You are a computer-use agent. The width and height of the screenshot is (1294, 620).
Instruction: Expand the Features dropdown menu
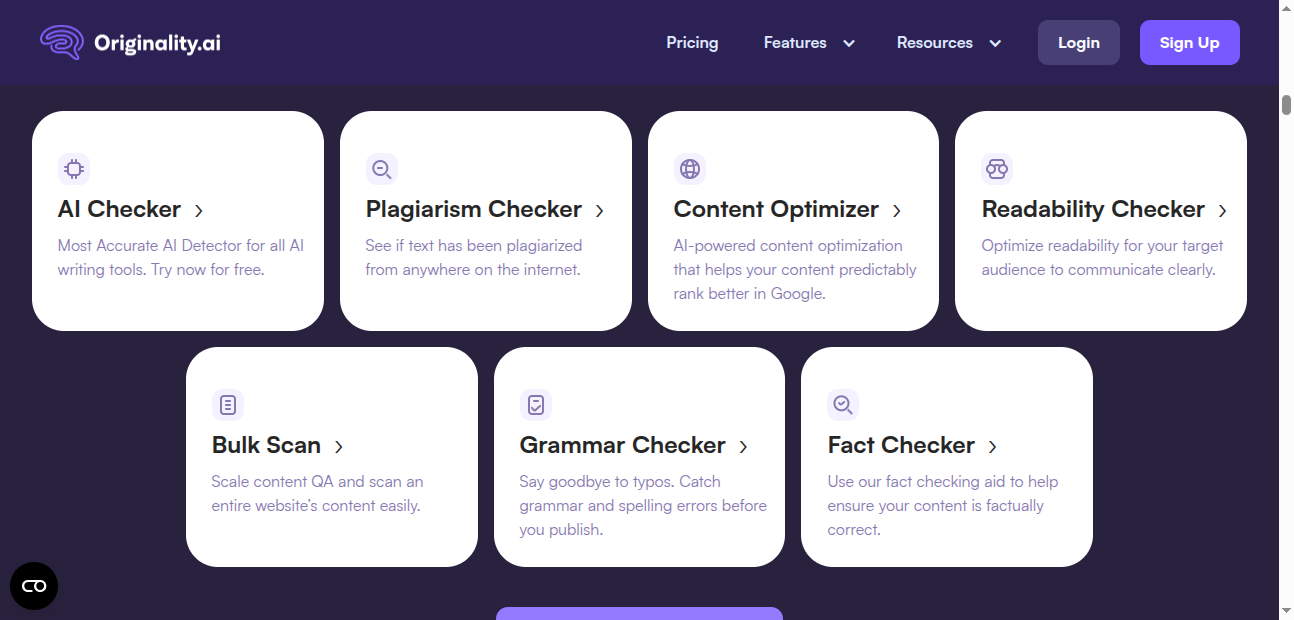click(808, 42)
